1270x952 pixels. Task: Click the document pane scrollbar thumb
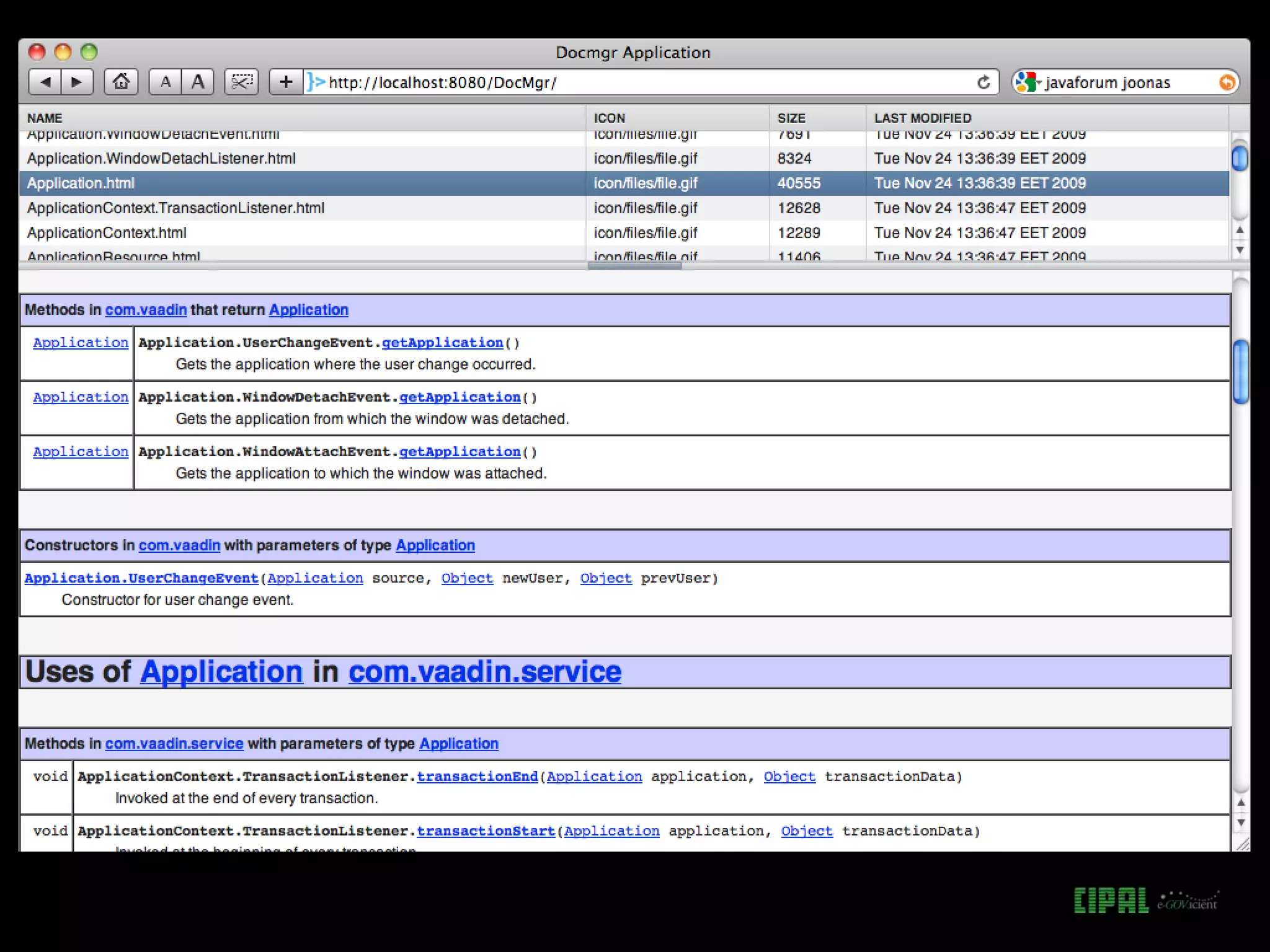[x=1241, y=372]
